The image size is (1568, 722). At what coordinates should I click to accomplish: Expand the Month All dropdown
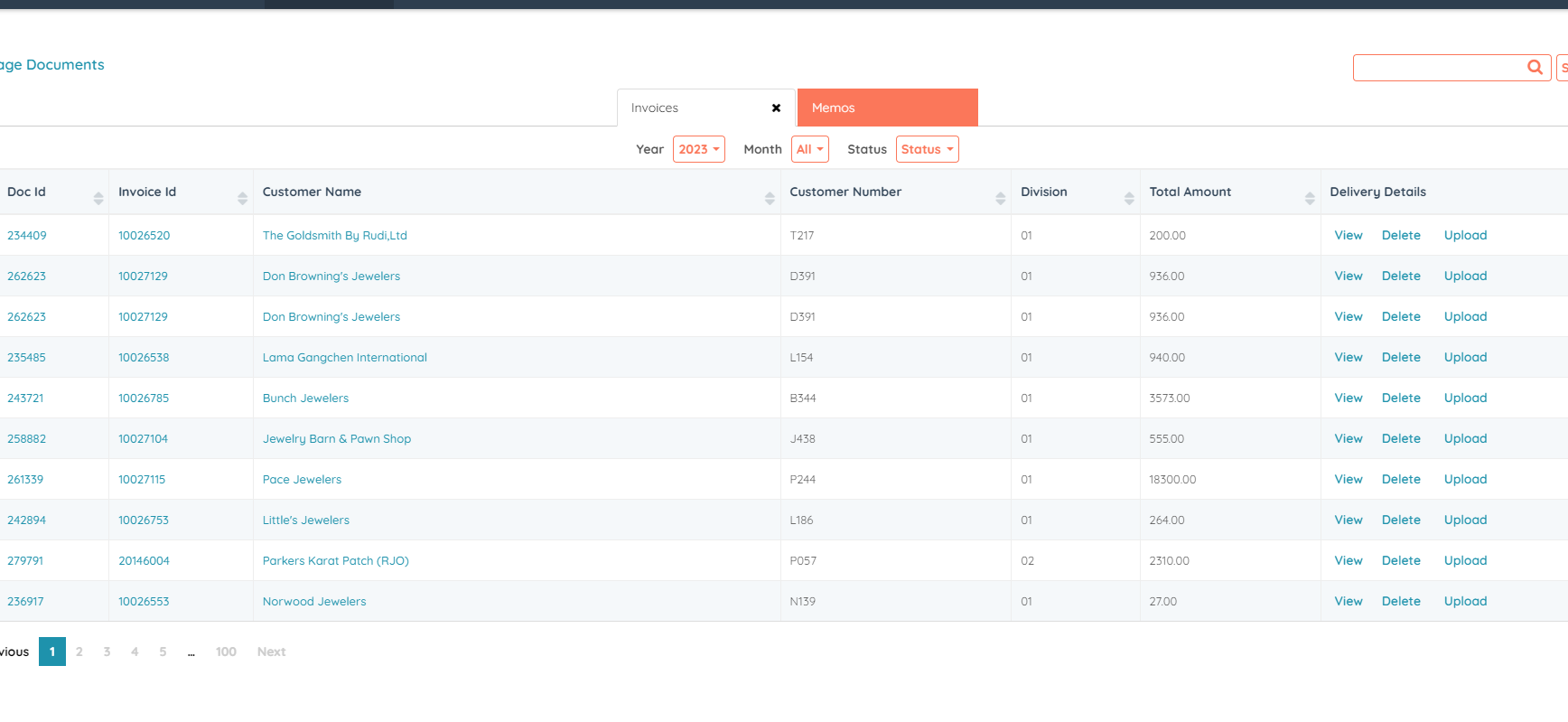809,150
